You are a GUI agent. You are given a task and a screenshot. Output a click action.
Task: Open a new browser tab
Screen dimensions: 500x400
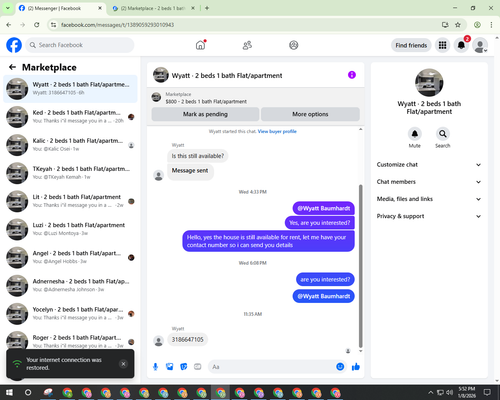pyautogui.click(x=207, y=8)
